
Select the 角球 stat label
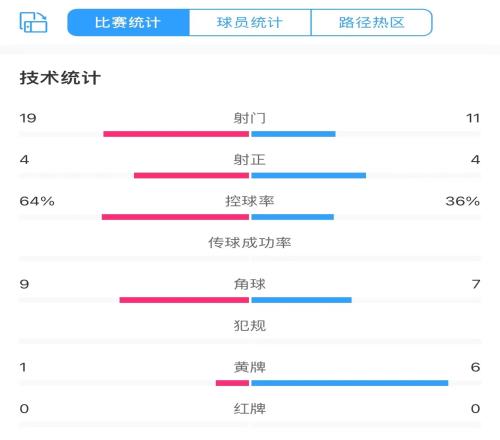pyautogui.click(x=250, y=284)
